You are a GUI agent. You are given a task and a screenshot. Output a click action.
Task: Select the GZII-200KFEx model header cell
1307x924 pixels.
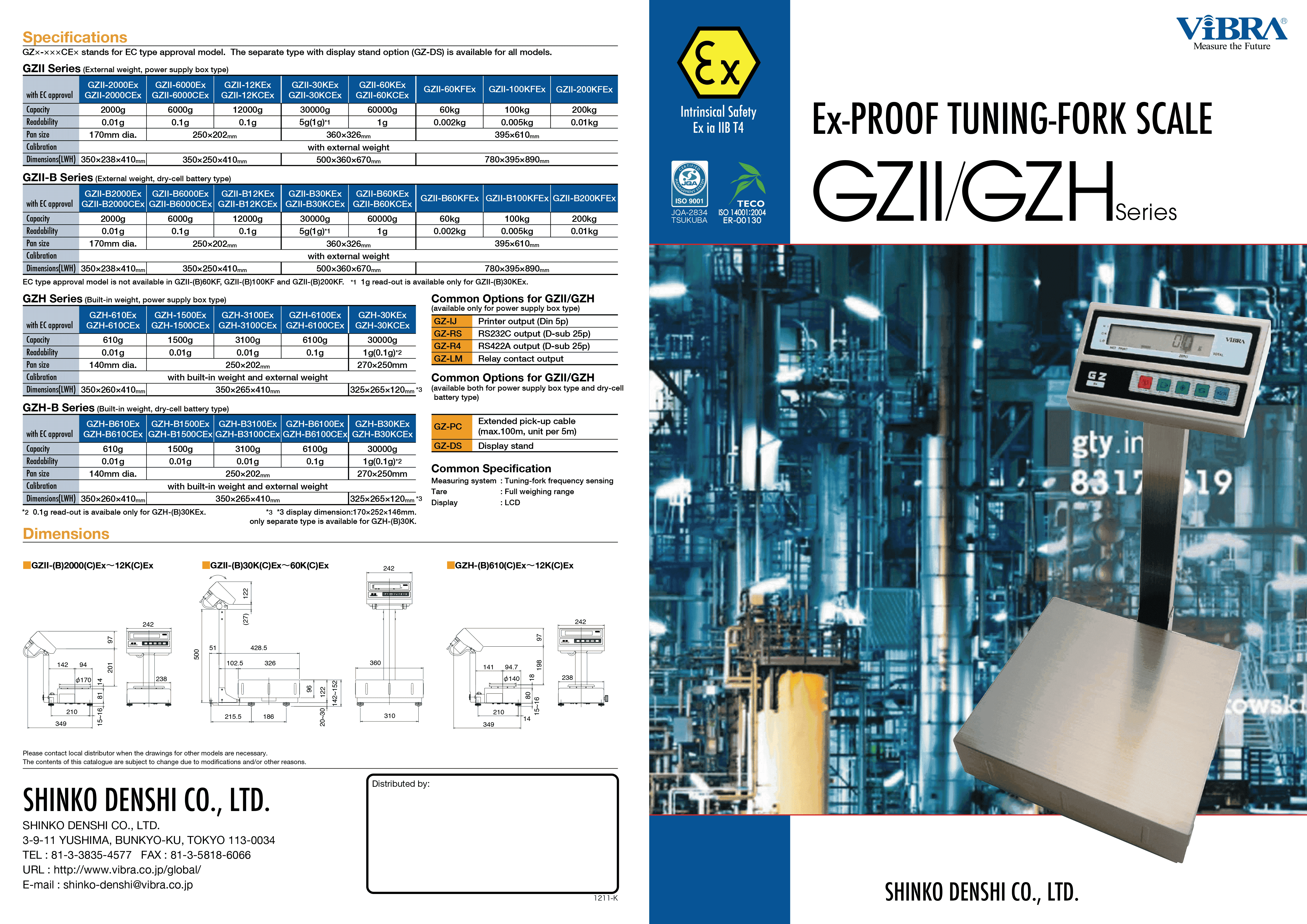(584, 89)
